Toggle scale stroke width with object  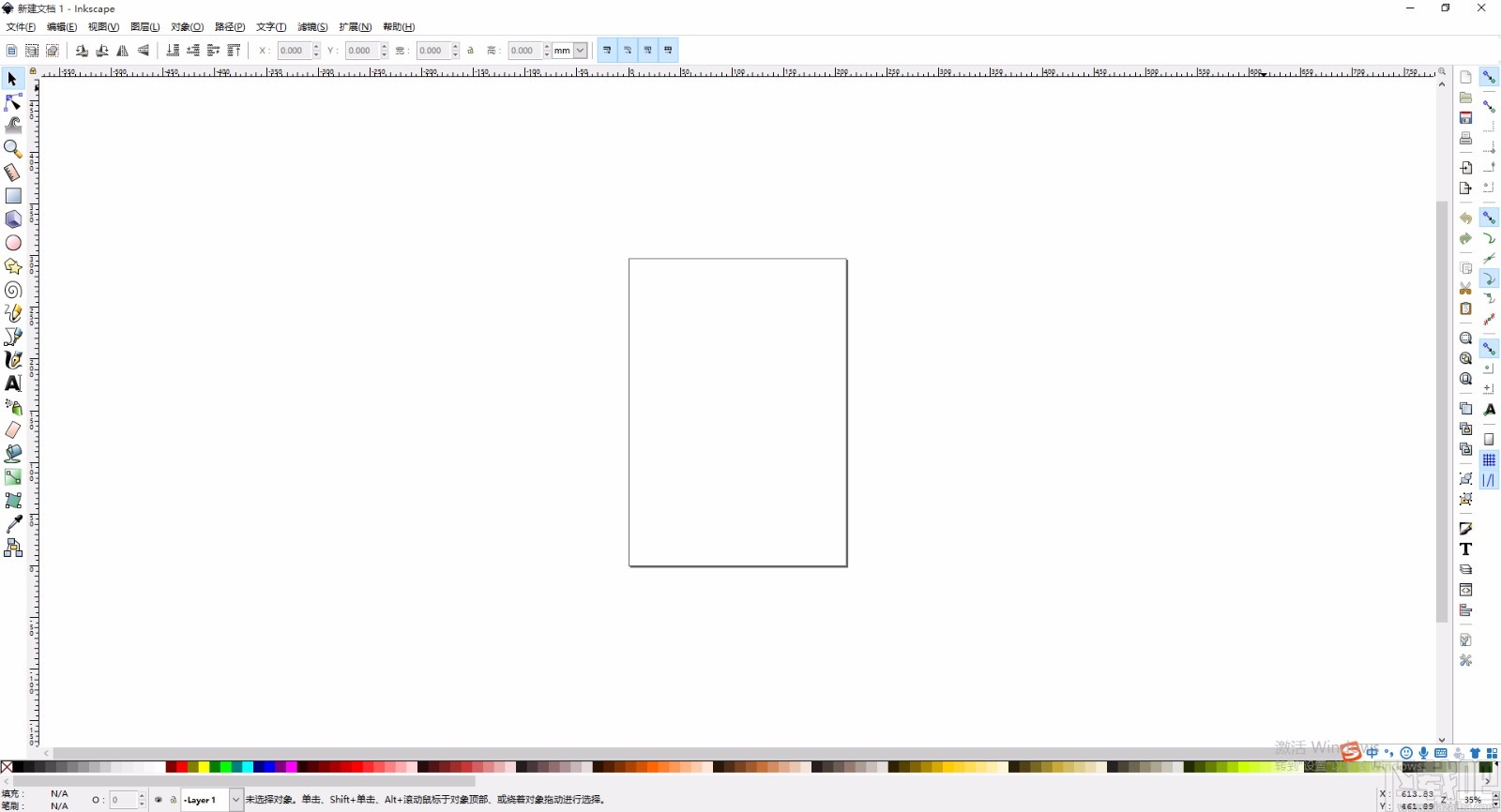607,51
